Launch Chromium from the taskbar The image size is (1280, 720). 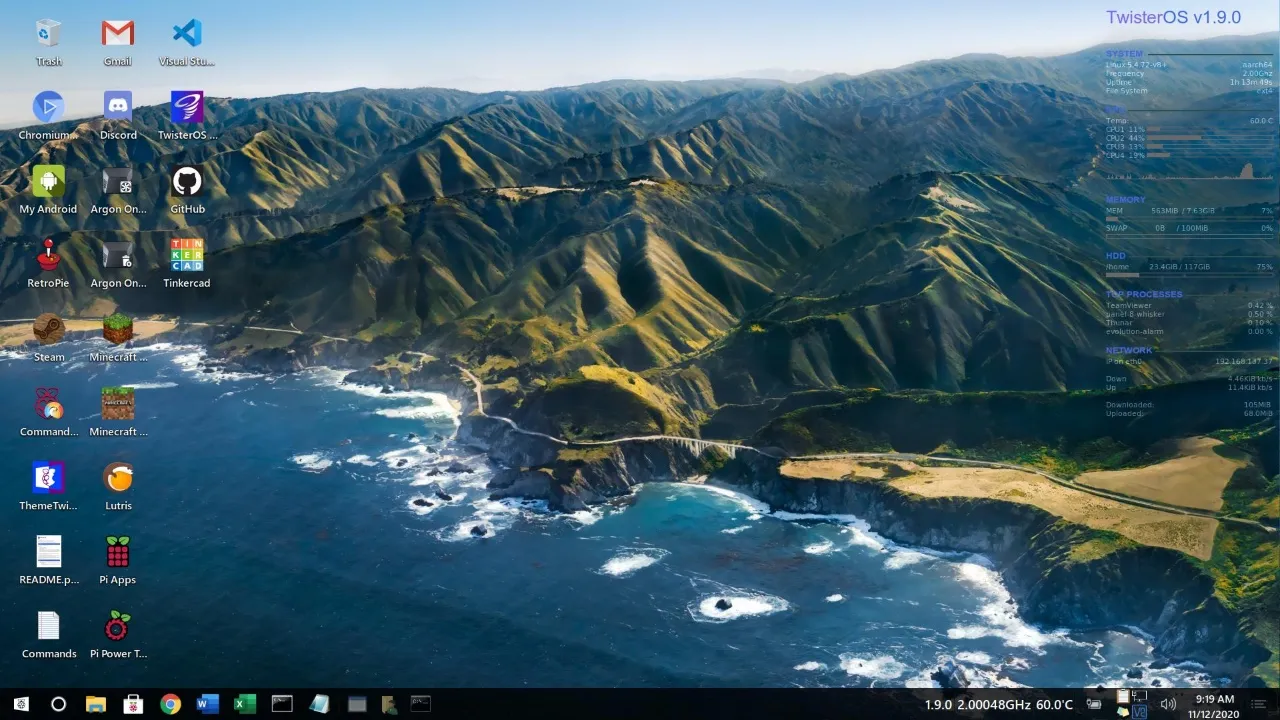(x=170, y=704)
